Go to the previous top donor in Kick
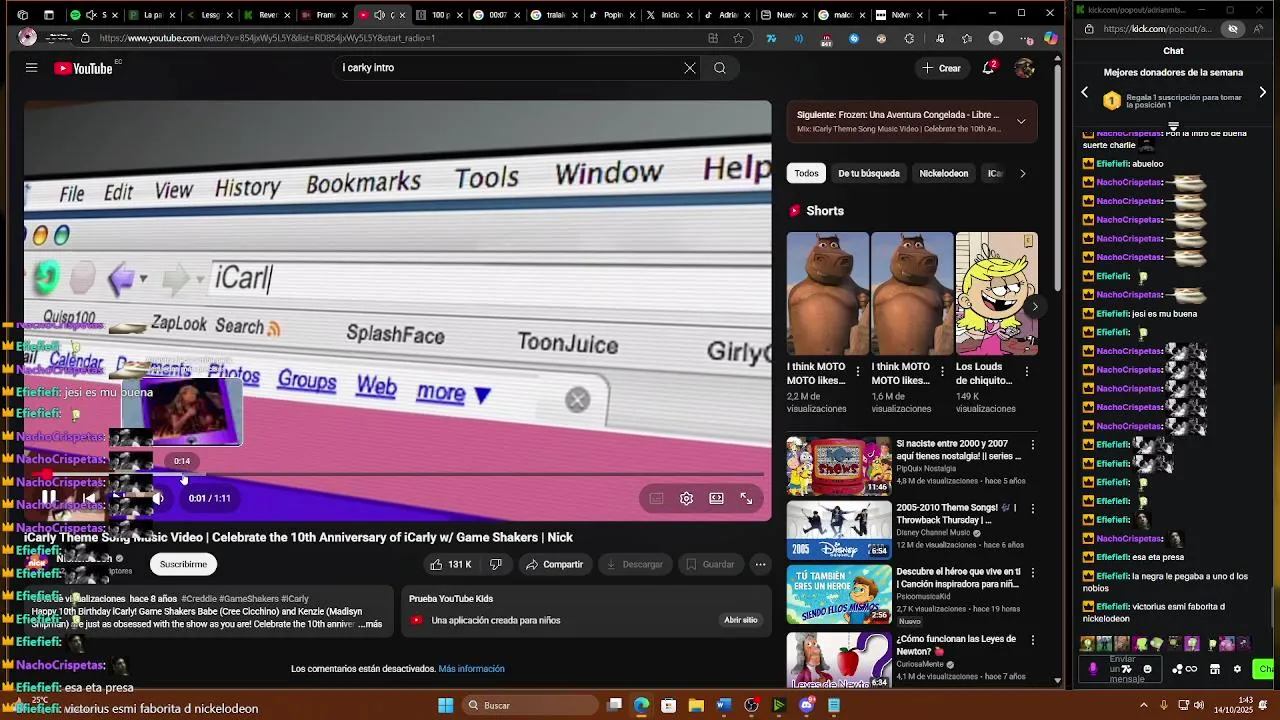1280x720 pixels. click(x=1084, y=92)
